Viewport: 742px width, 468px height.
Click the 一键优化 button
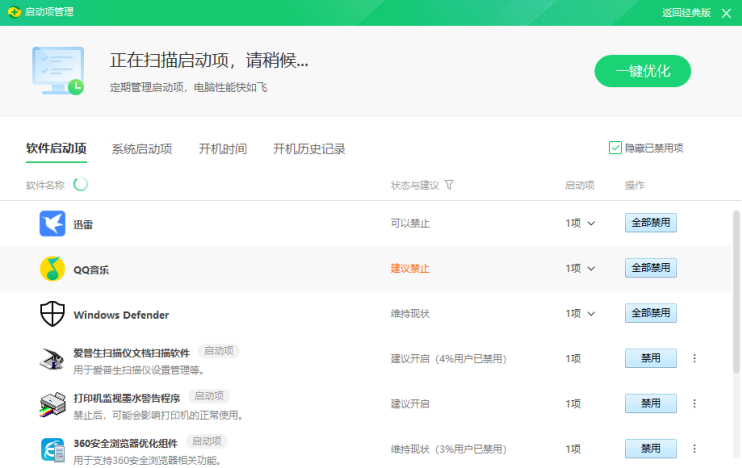643,71
